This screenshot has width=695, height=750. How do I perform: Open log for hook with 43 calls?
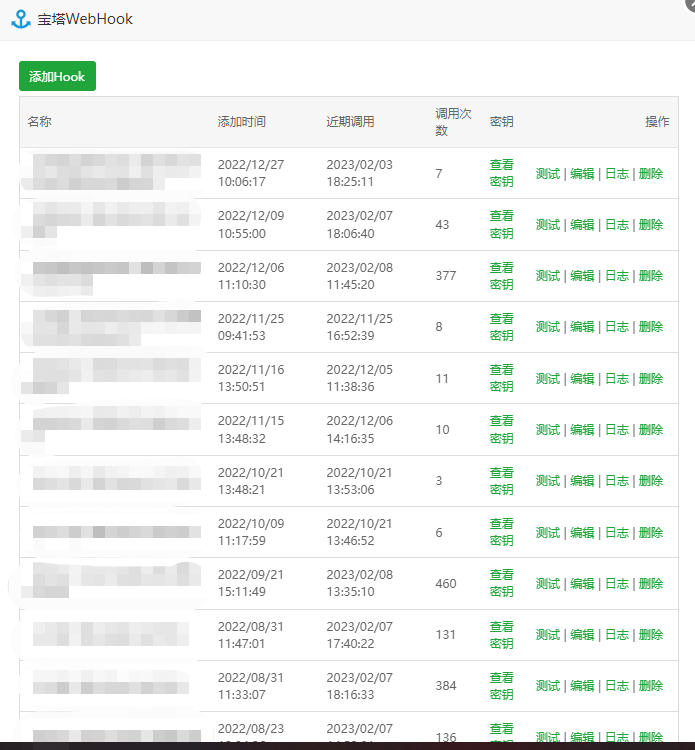point(616,225)
